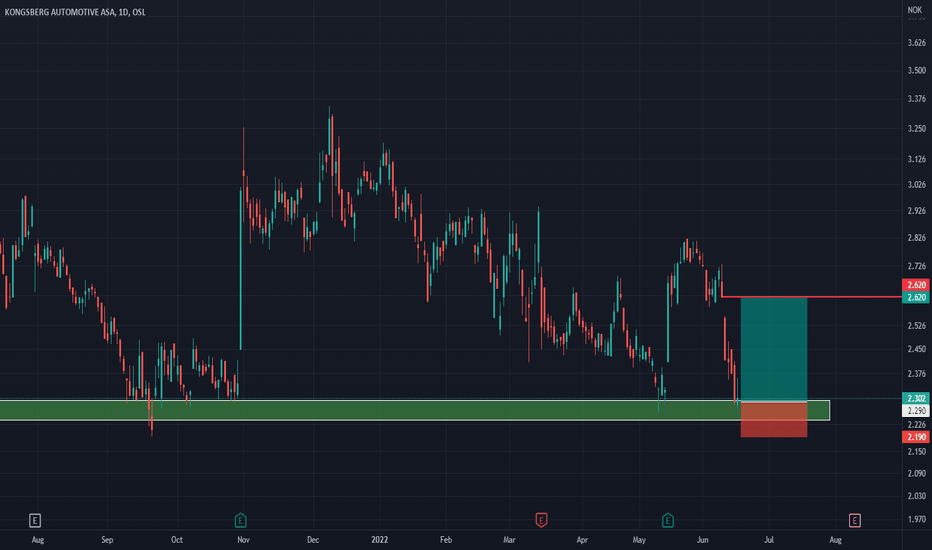
Task: Click the 2.526 price axis label
Action: tap(917, 326)
